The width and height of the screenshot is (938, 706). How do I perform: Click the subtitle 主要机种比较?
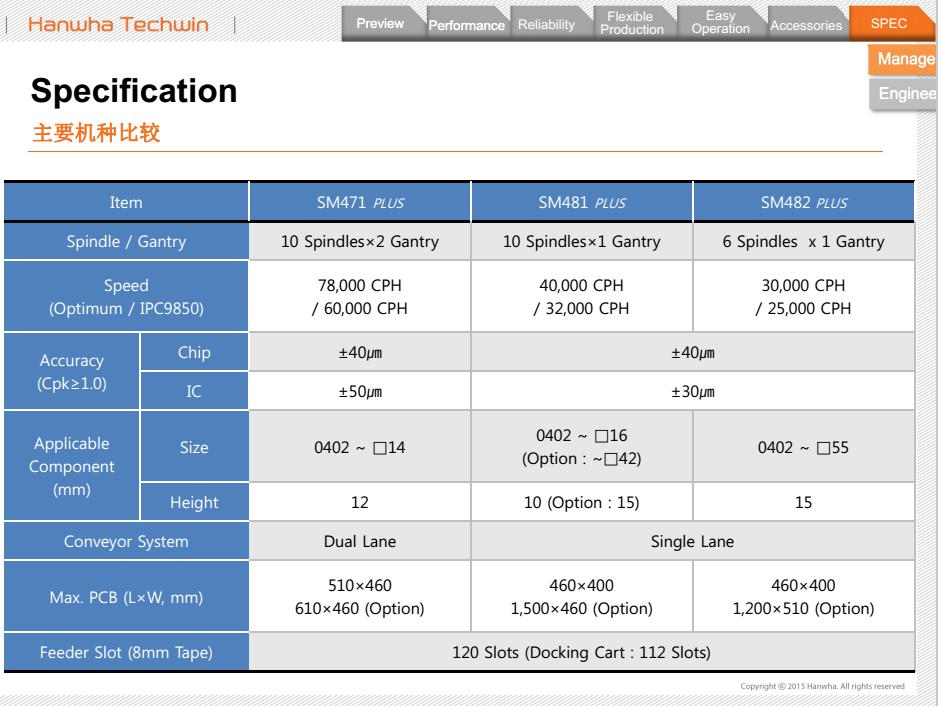click(x=96, y=133)
